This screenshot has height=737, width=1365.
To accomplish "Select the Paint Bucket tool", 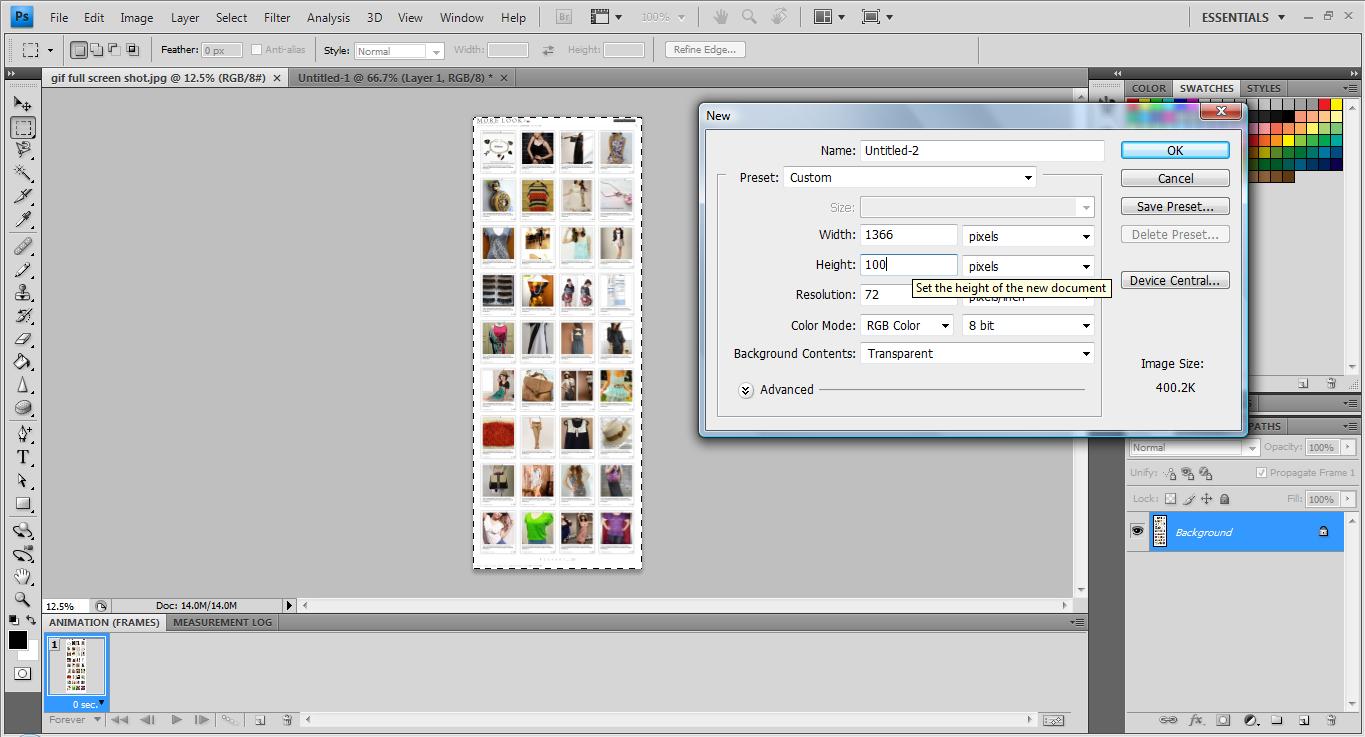I will 22,362.
